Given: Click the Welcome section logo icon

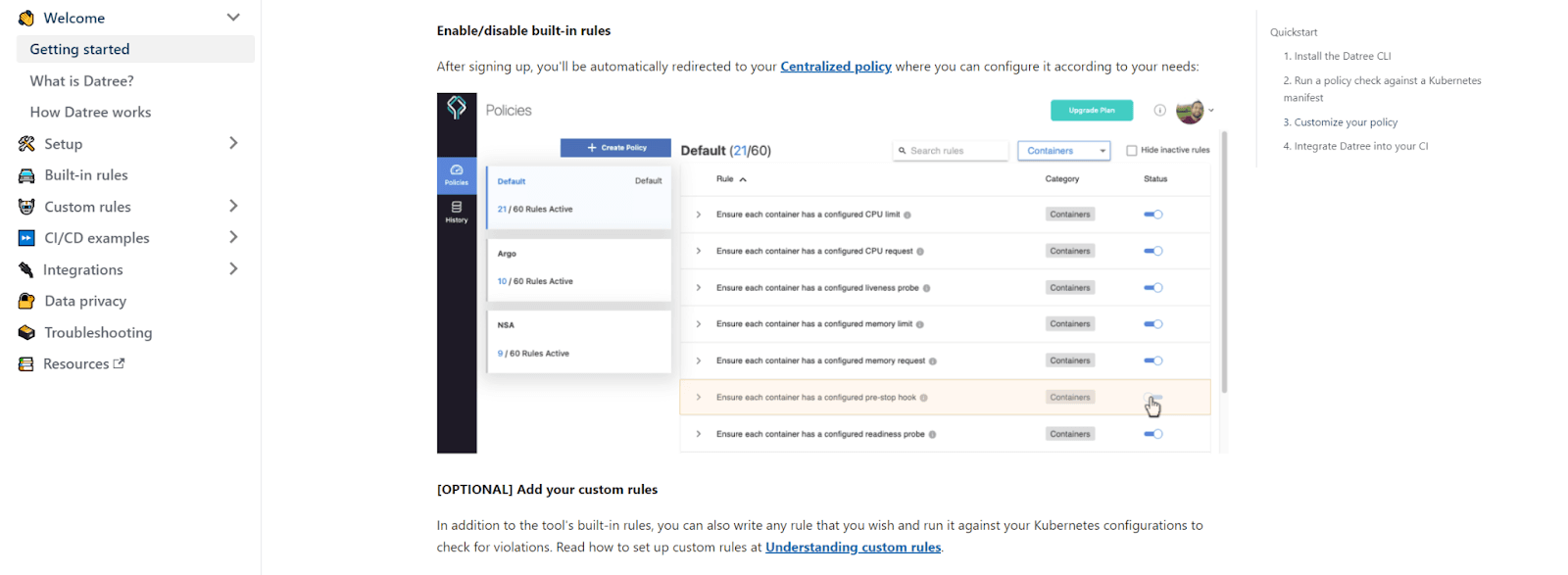Looking at the screenshot, I should [x=26, y=18].
